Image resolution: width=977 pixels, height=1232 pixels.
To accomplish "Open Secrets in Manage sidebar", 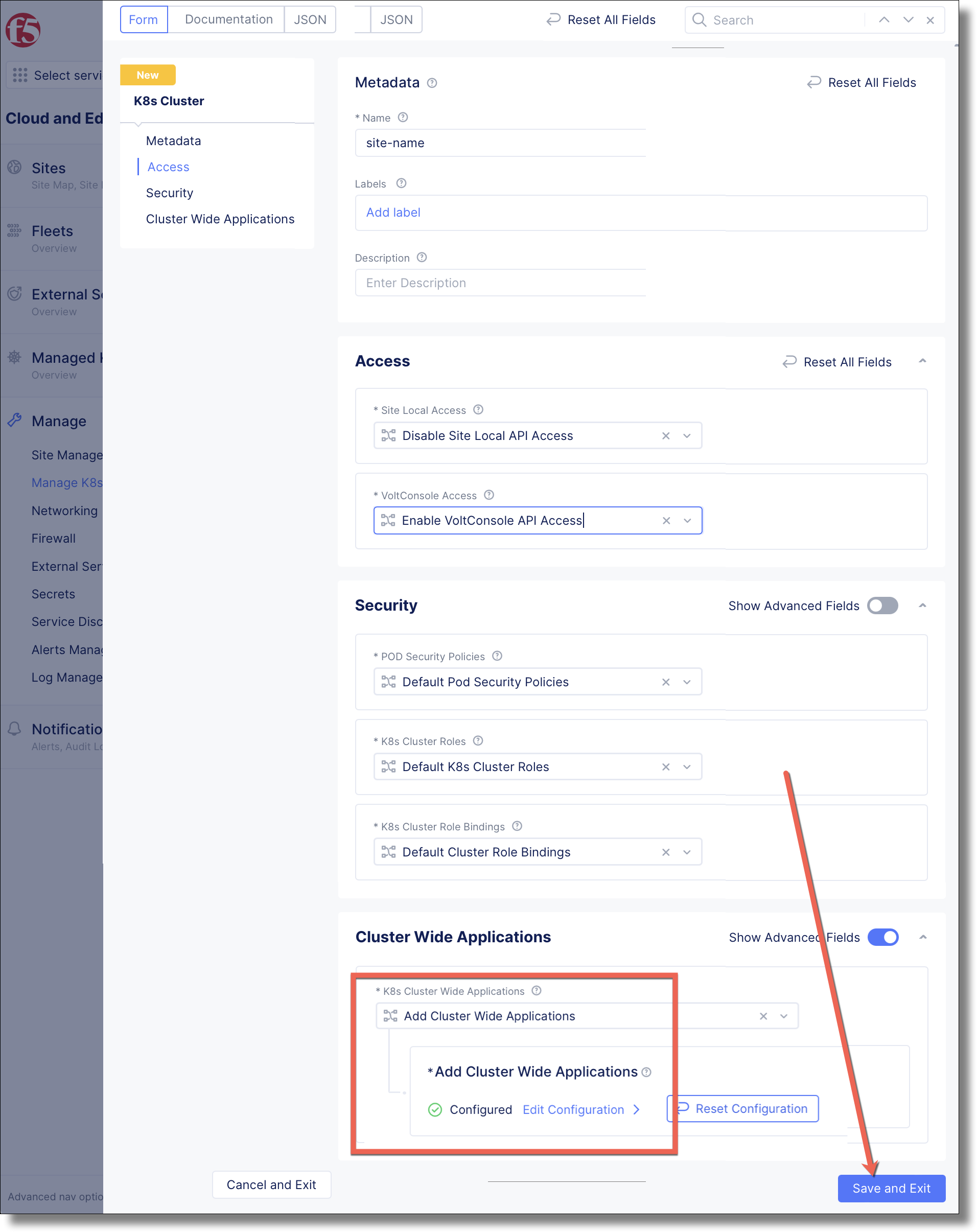I will point(53,594).
